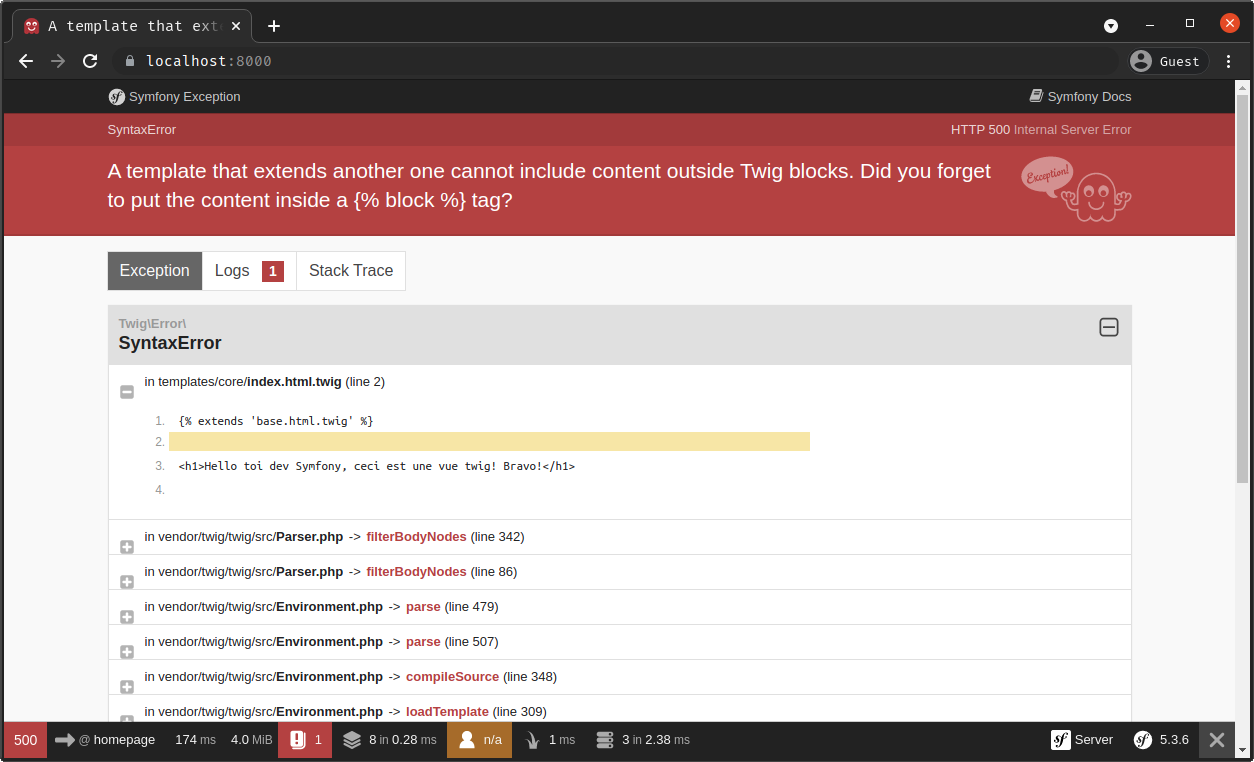Close the Symfony debug toolbar
This screenshot has width=1254, height=762.
1216,740
